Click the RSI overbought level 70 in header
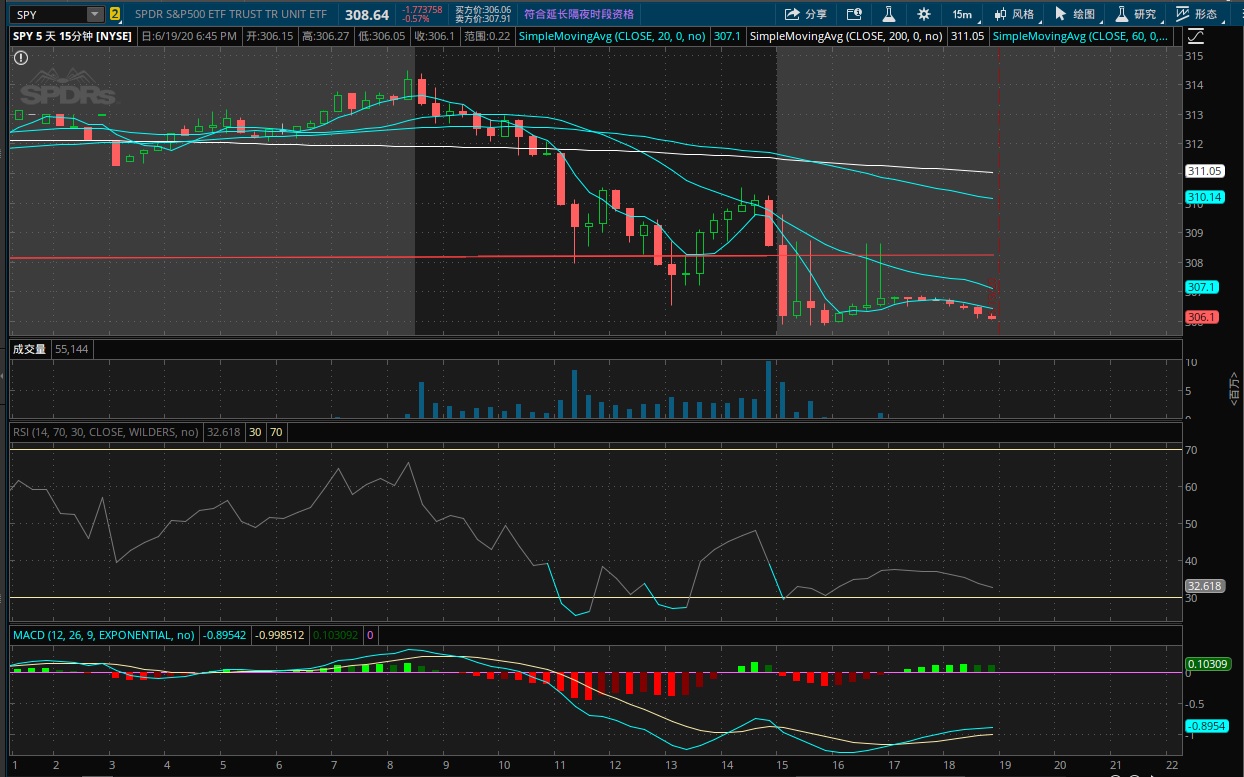 [276, 432]
